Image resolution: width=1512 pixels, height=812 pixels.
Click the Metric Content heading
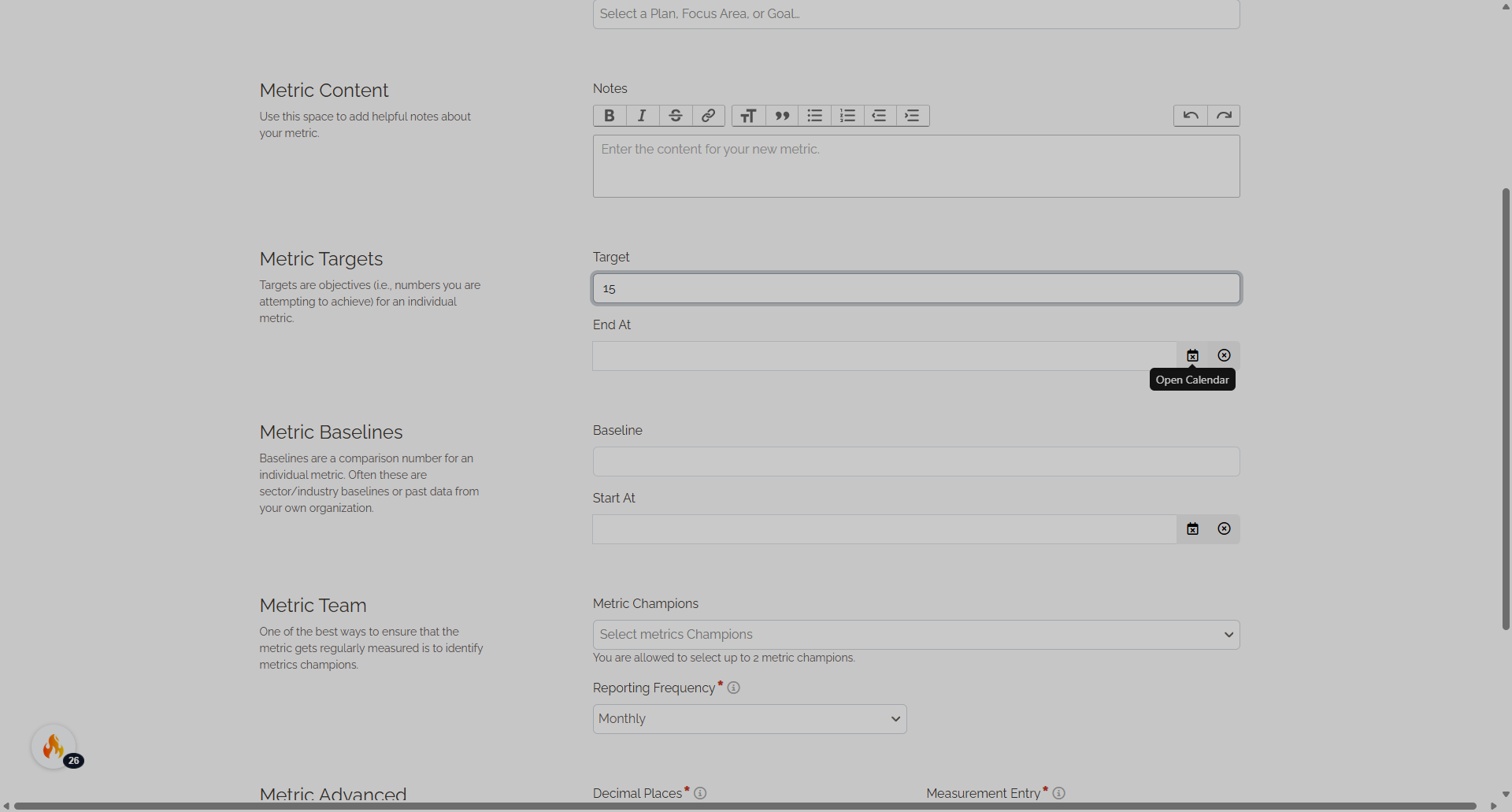[324, 91]
